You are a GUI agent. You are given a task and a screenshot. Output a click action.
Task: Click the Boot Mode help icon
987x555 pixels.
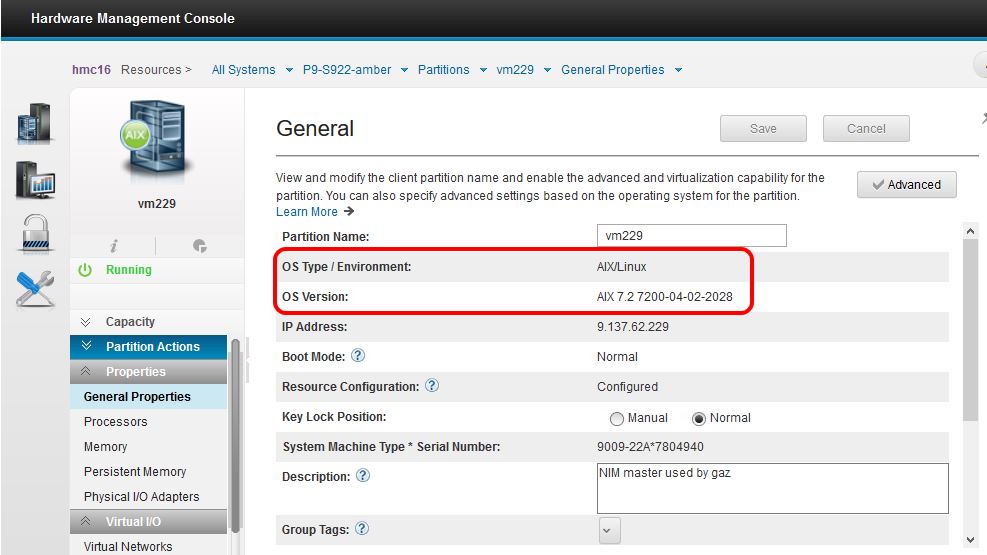coord(358,356)
